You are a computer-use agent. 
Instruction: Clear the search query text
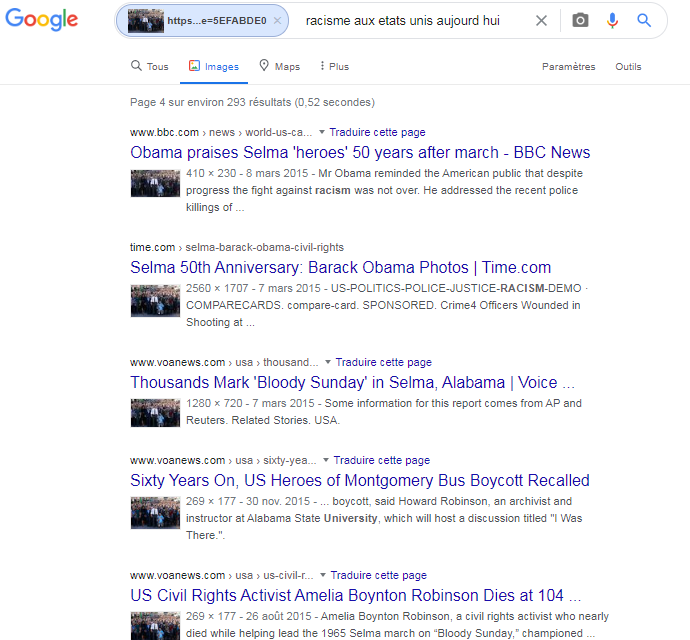tap(541, 21)
